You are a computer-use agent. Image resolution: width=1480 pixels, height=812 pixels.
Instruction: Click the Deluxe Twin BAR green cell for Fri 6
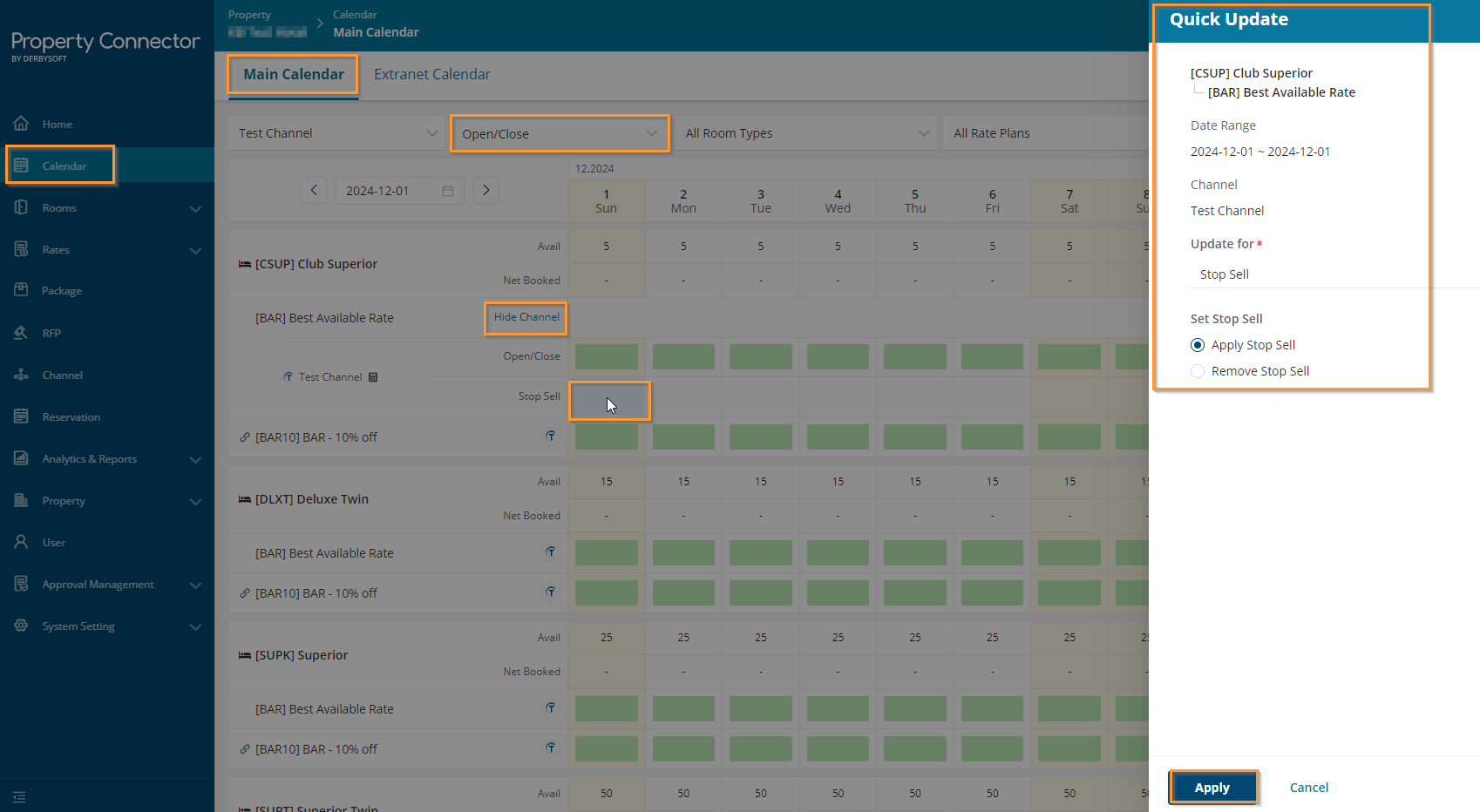(x=992, y=552)
